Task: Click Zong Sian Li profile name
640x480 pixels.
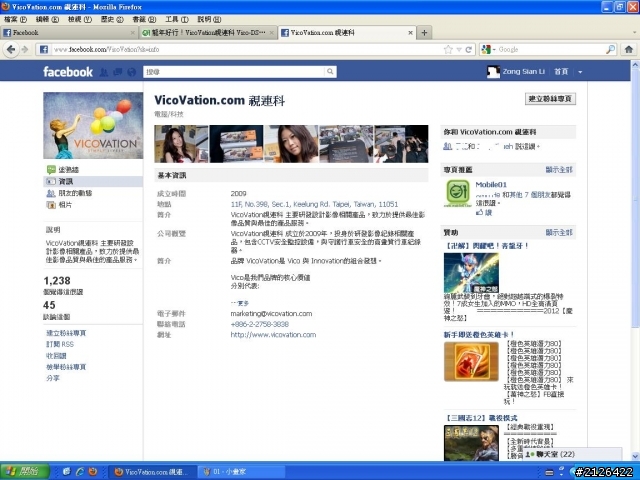Action: coord(524,71)
